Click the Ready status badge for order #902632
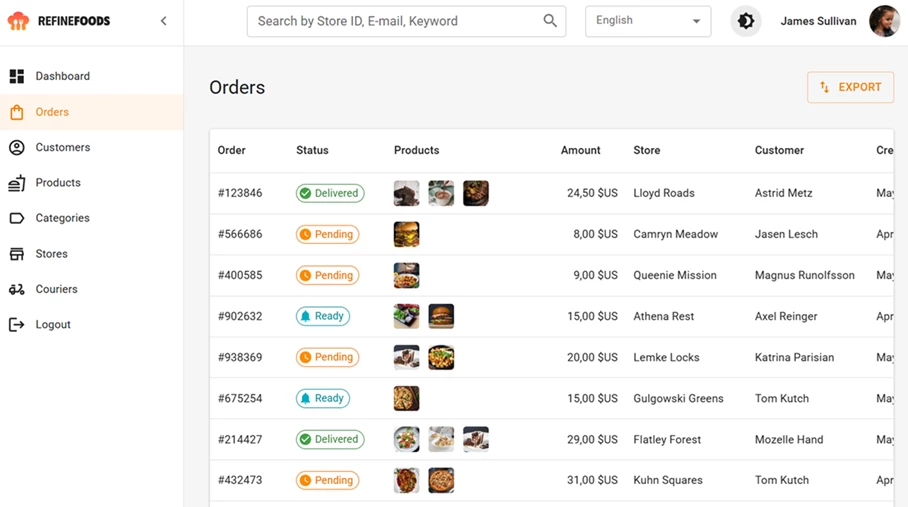 [x=322, y=316]
